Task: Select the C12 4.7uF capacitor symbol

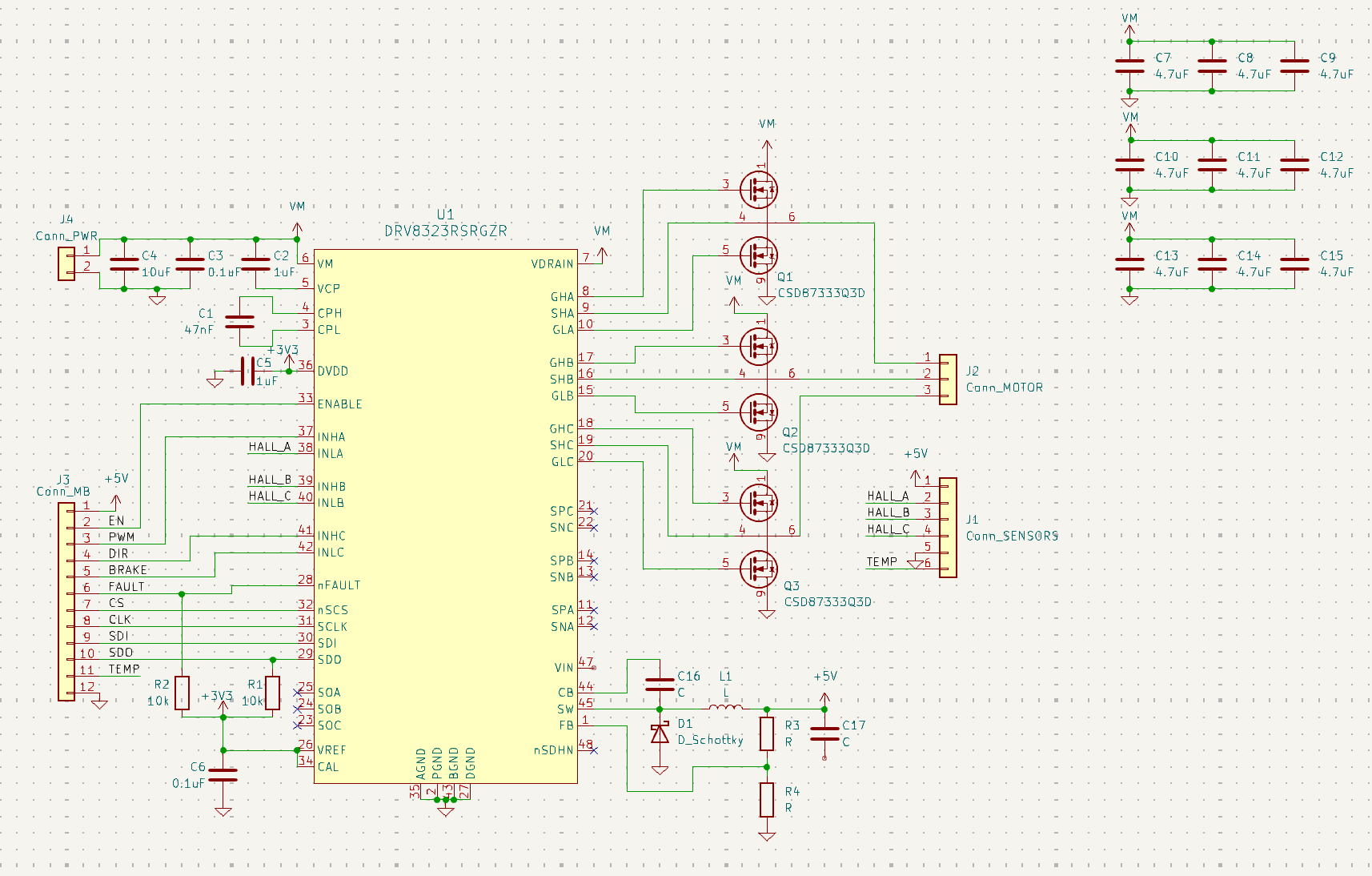Action: click(1294, 165)
